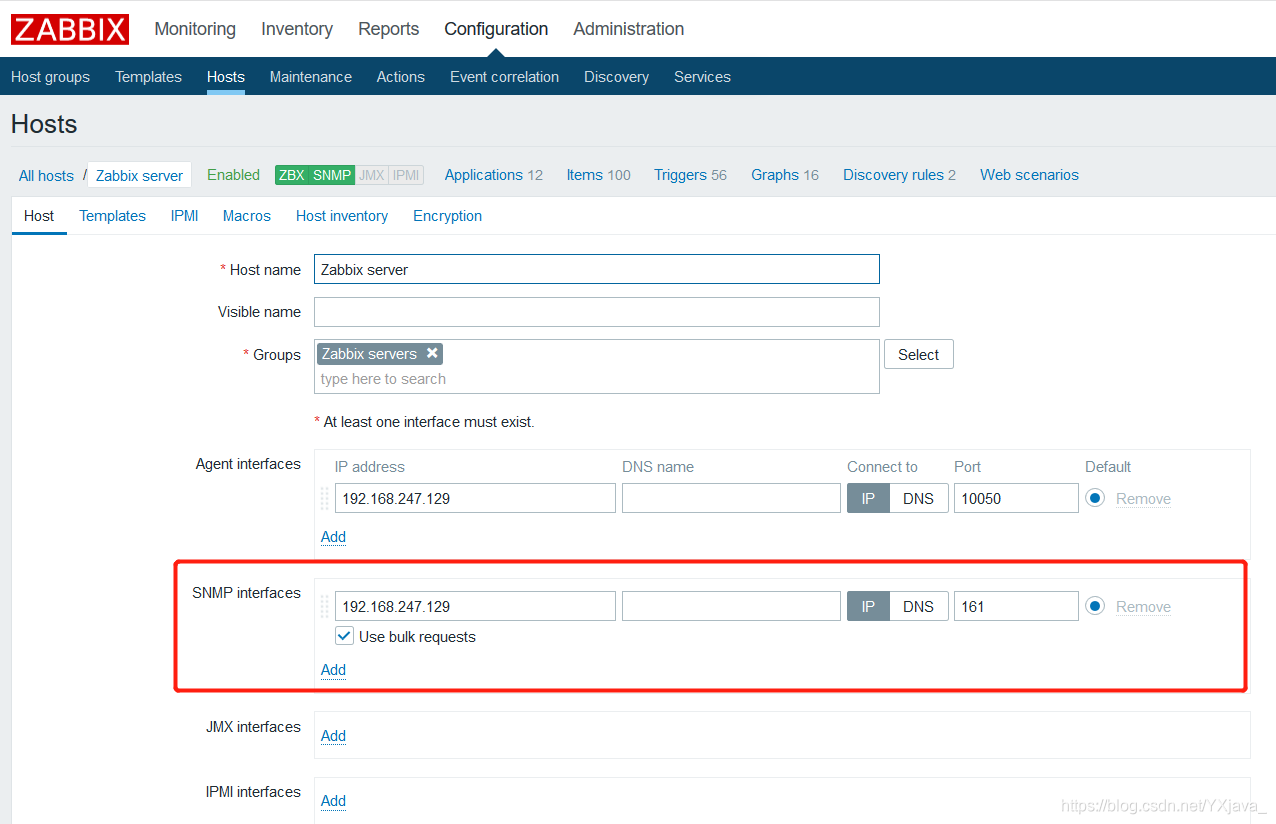Screen dimensions: 1276x824
Task: Go to Hosts submenu
Action: [x=226, y=77]
